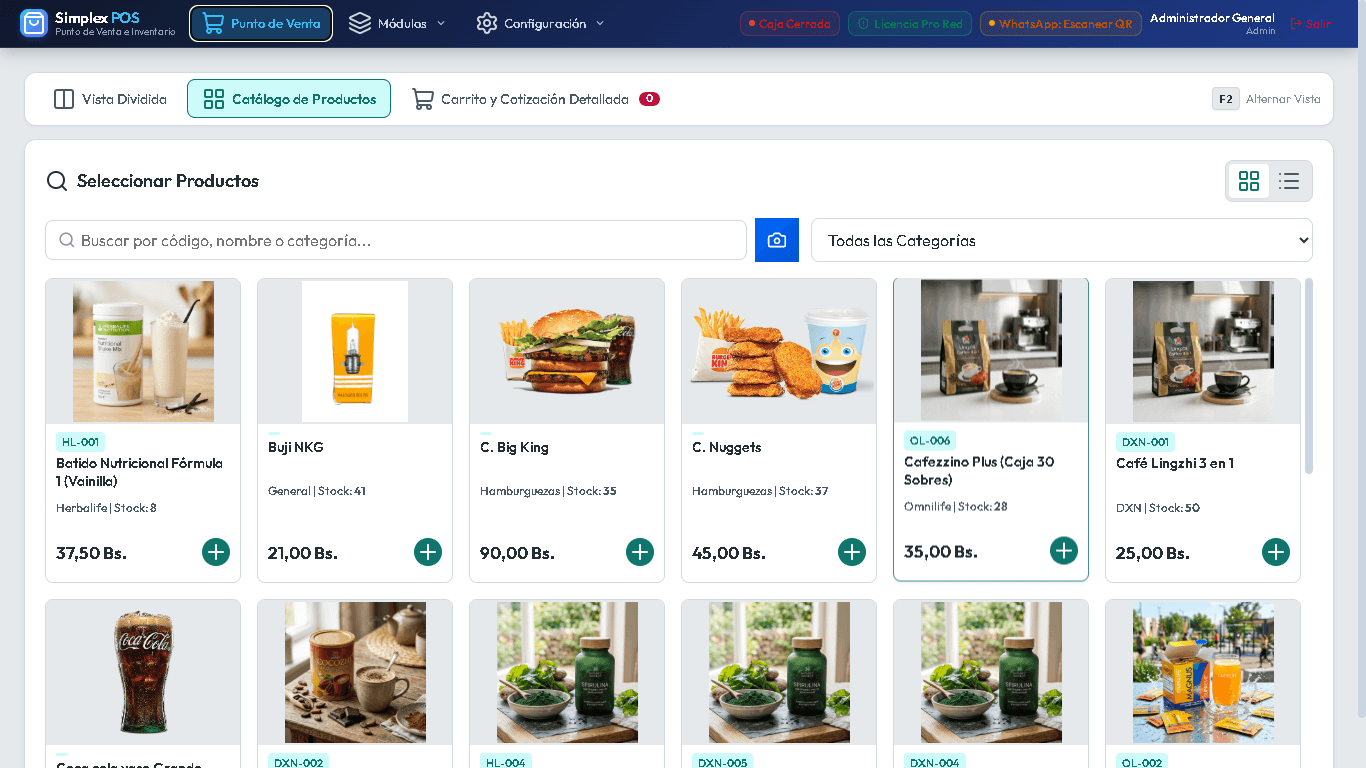Click the HL-001 product code tag
The height and width of the screenshot is (768, 1366).
click(80, 442)
